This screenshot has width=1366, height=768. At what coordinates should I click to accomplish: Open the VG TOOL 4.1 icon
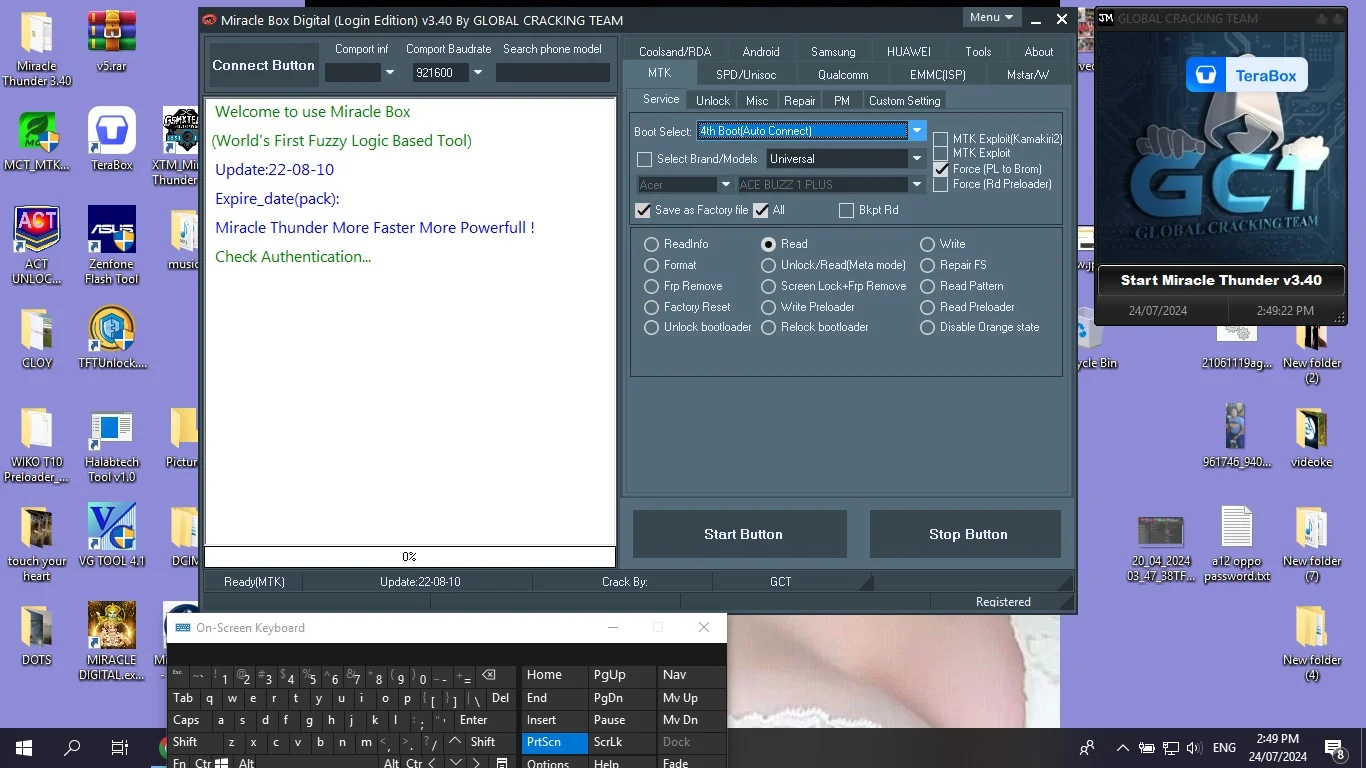pos(111,535)
